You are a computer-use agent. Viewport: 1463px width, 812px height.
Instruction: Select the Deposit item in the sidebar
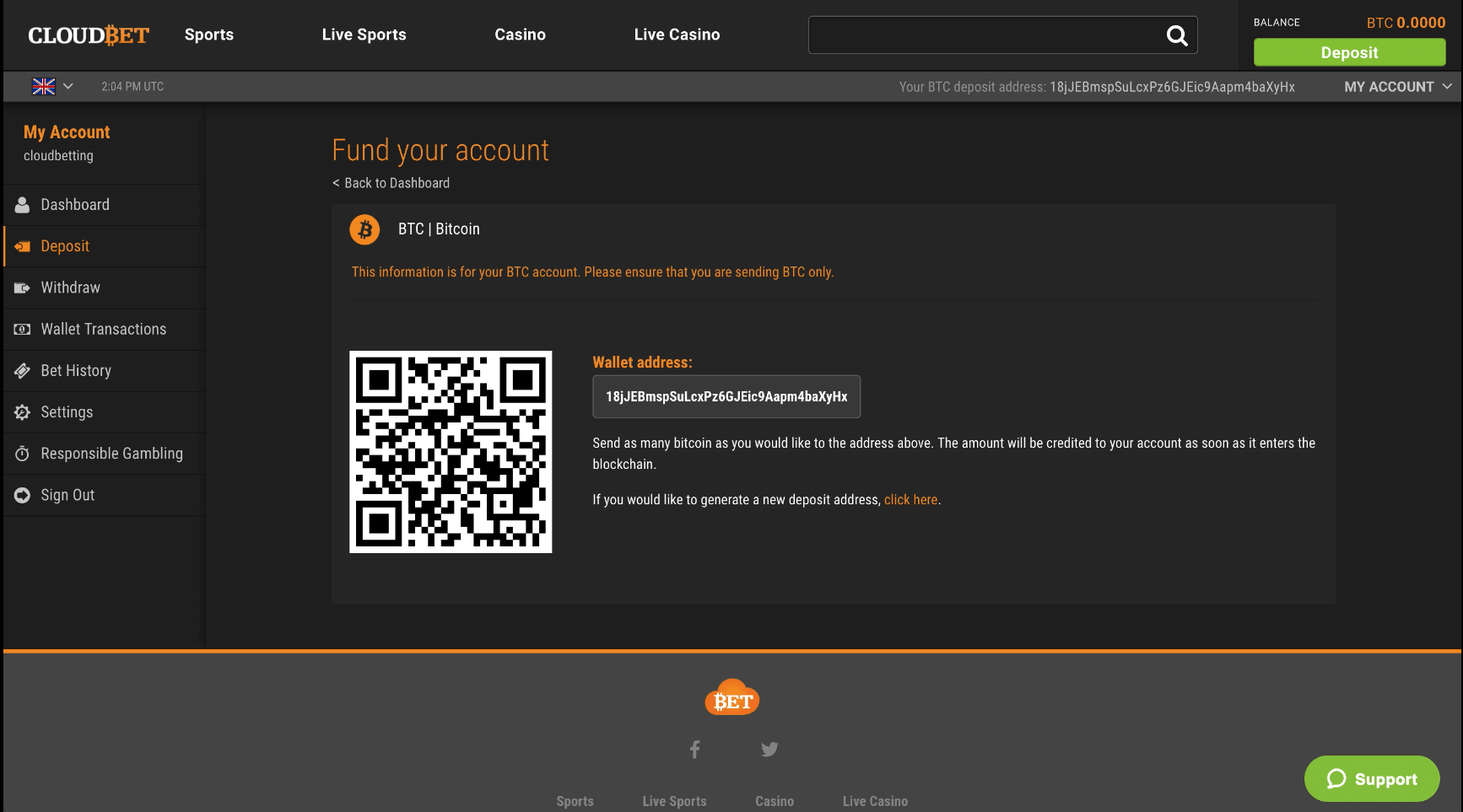105,246
